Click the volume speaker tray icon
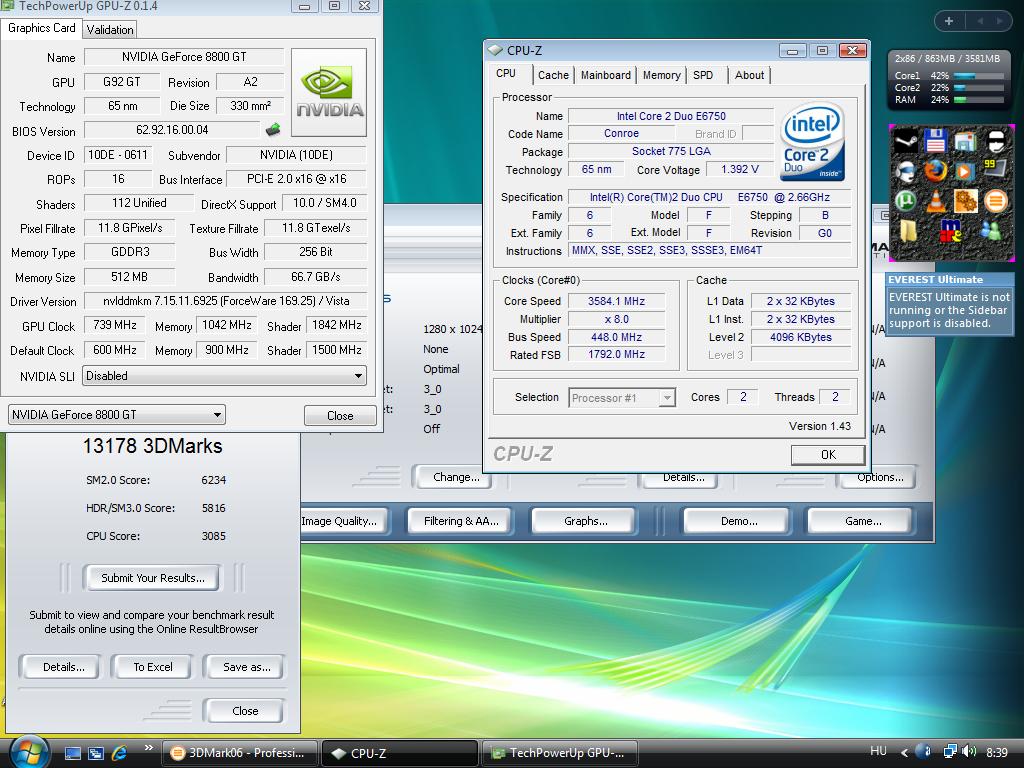The height and width of the screenshot is (768, 1024). (x=969, y=752)
